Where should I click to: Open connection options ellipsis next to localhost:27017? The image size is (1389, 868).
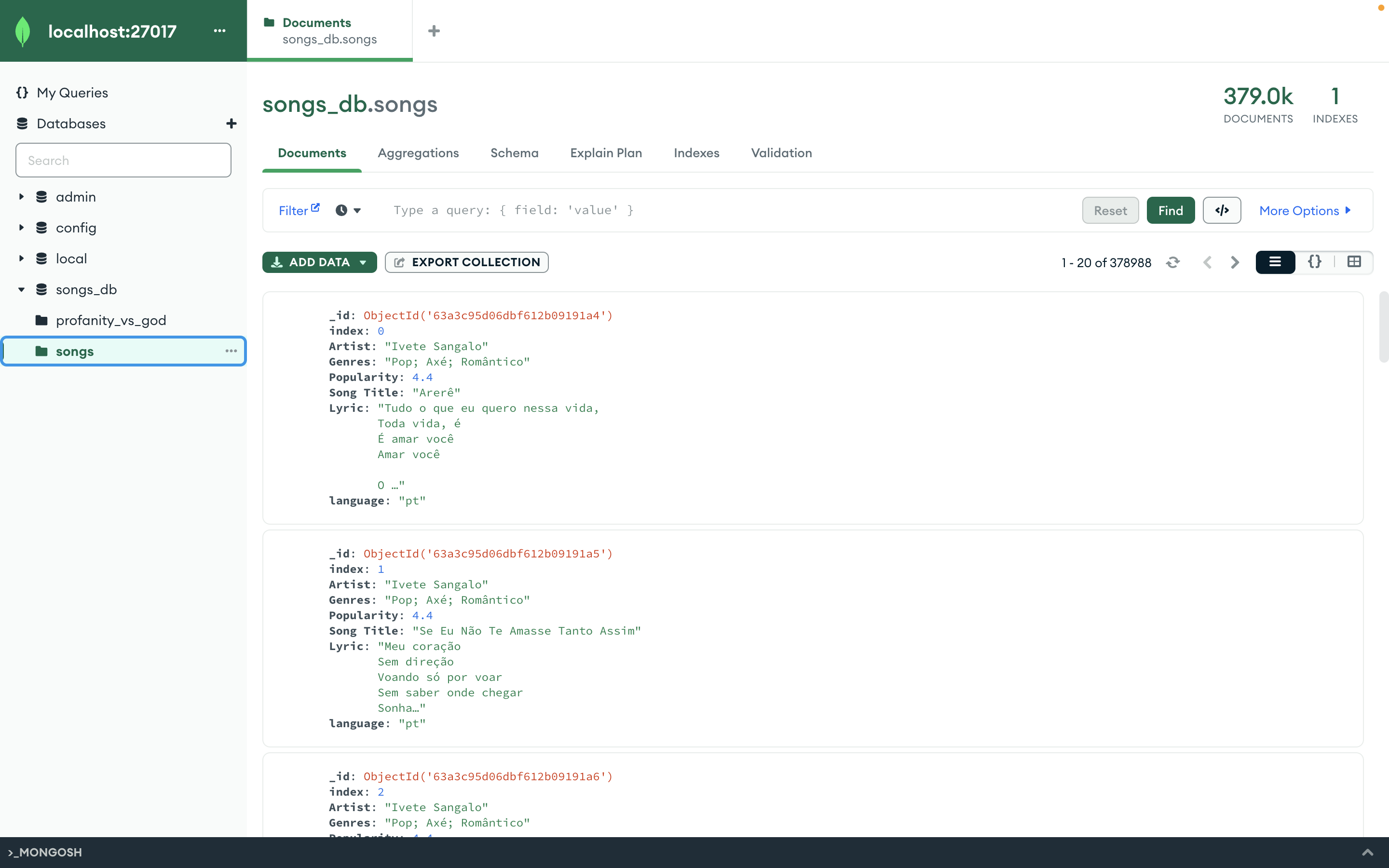pos(220,31)
